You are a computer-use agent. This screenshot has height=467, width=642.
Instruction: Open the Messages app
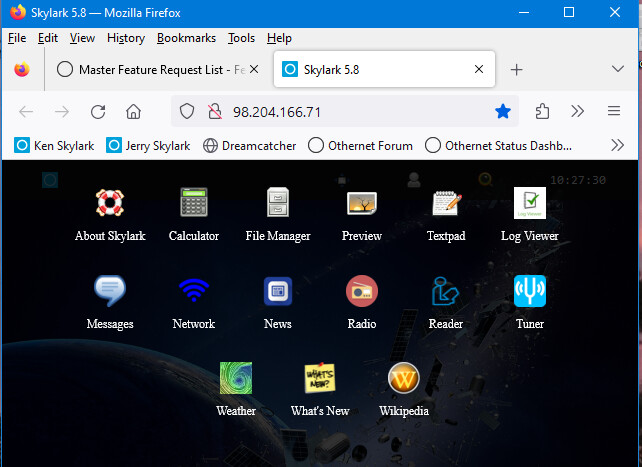coord(110,303)
